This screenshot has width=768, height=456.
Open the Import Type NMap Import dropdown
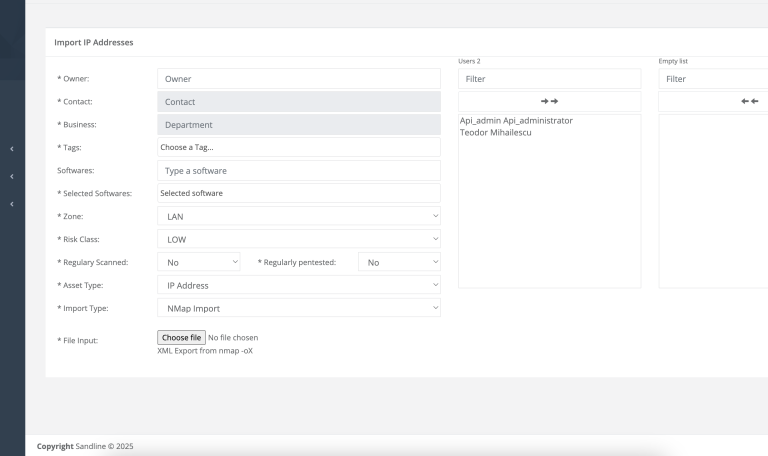coord(299,308)
